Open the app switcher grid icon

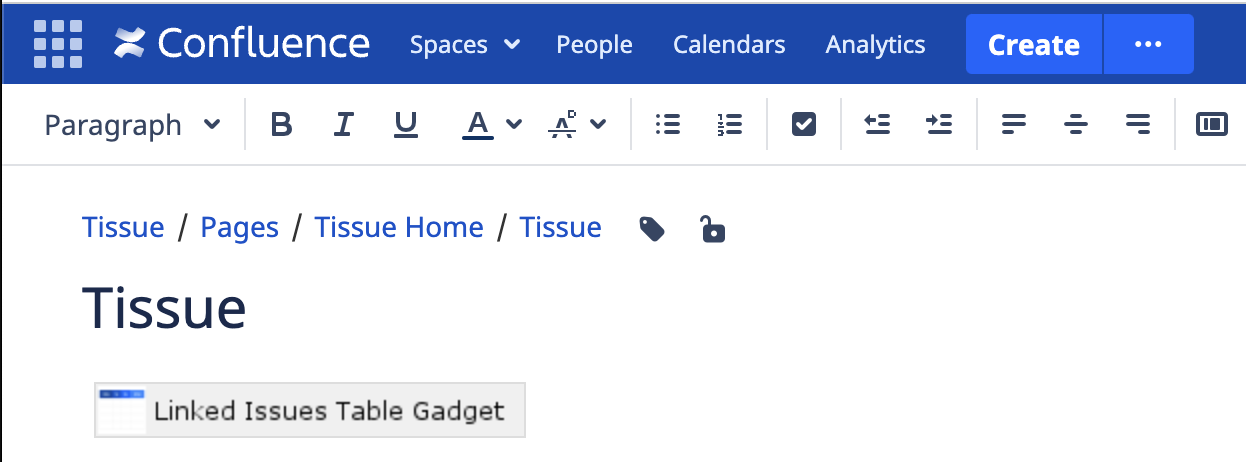58,44
